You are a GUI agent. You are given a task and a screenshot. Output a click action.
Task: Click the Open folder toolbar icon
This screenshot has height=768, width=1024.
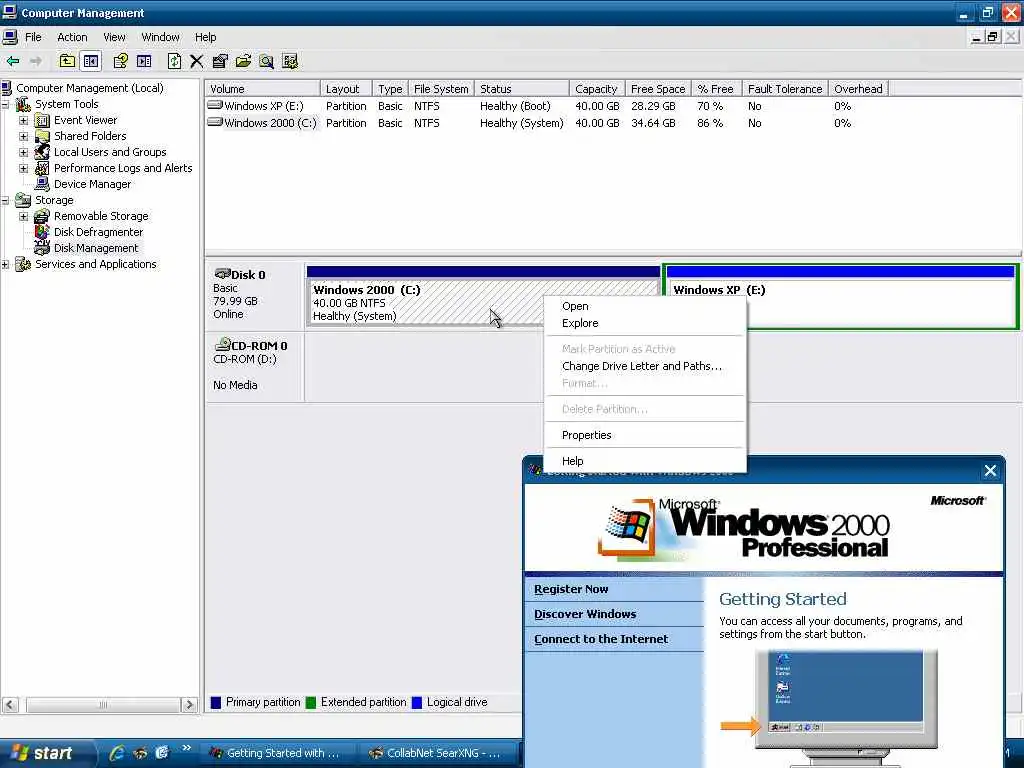[x=243, y=61]
